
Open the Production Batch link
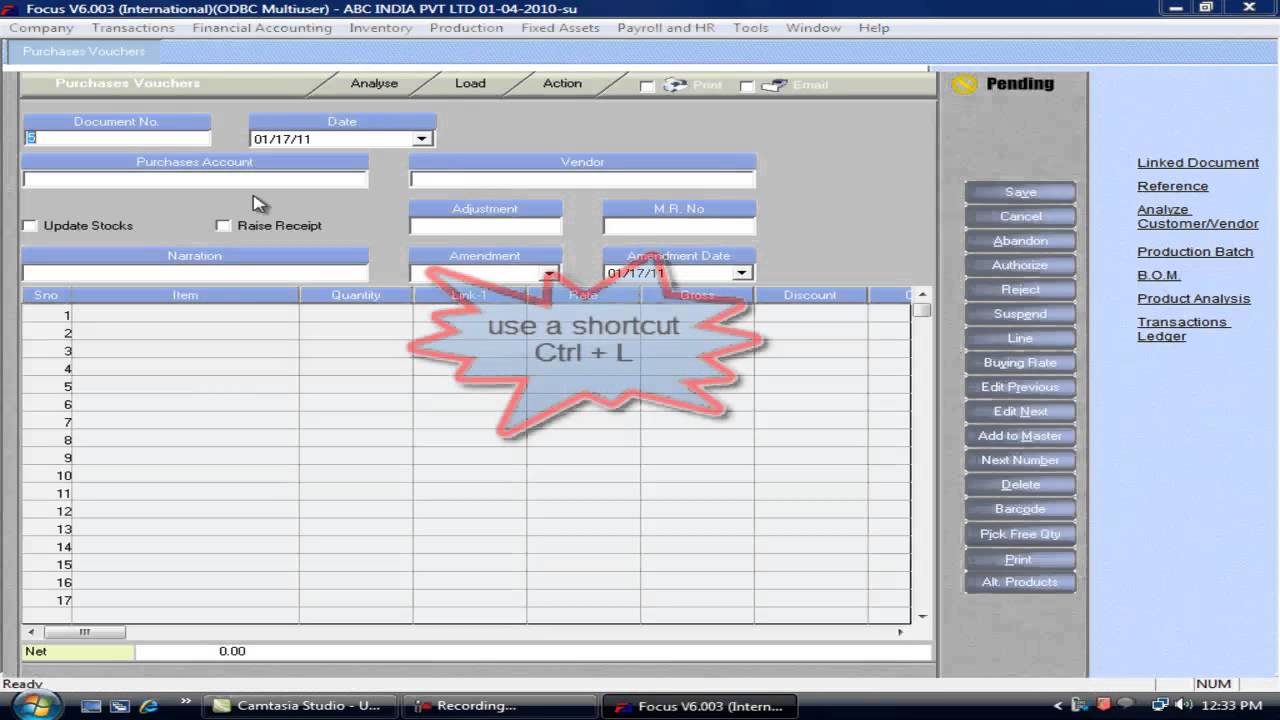click(1195, 252)
